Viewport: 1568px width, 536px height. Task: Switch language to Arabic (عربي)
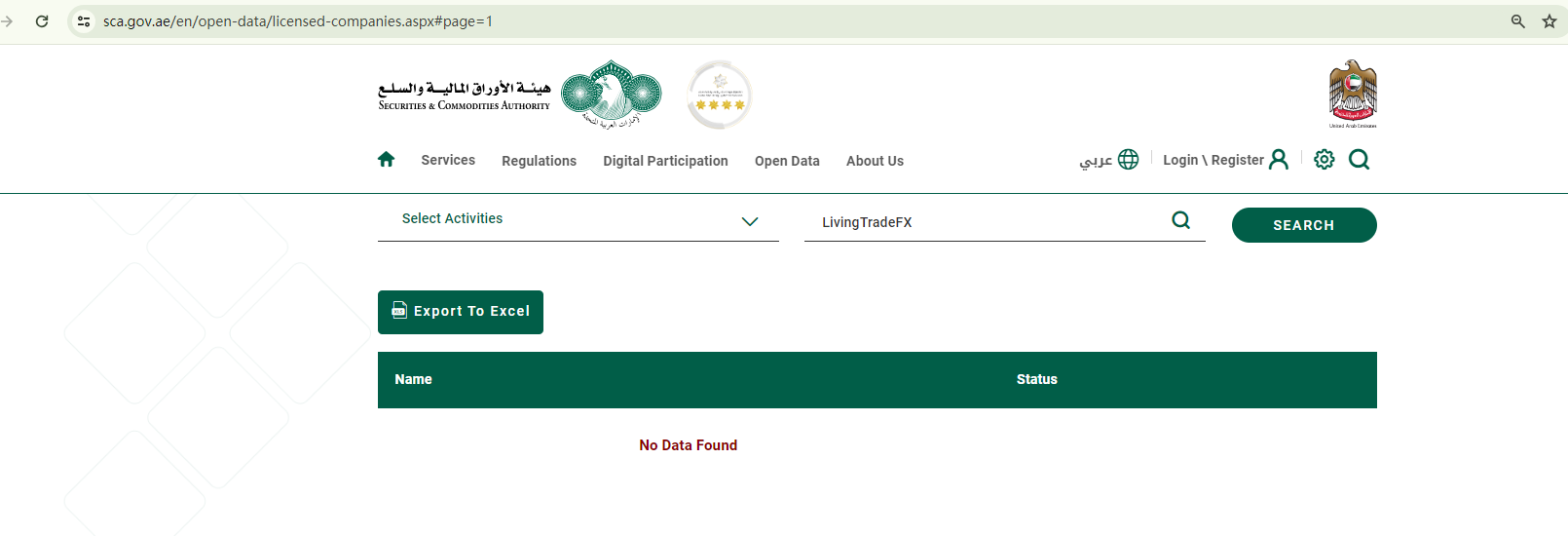[1096, 160]
